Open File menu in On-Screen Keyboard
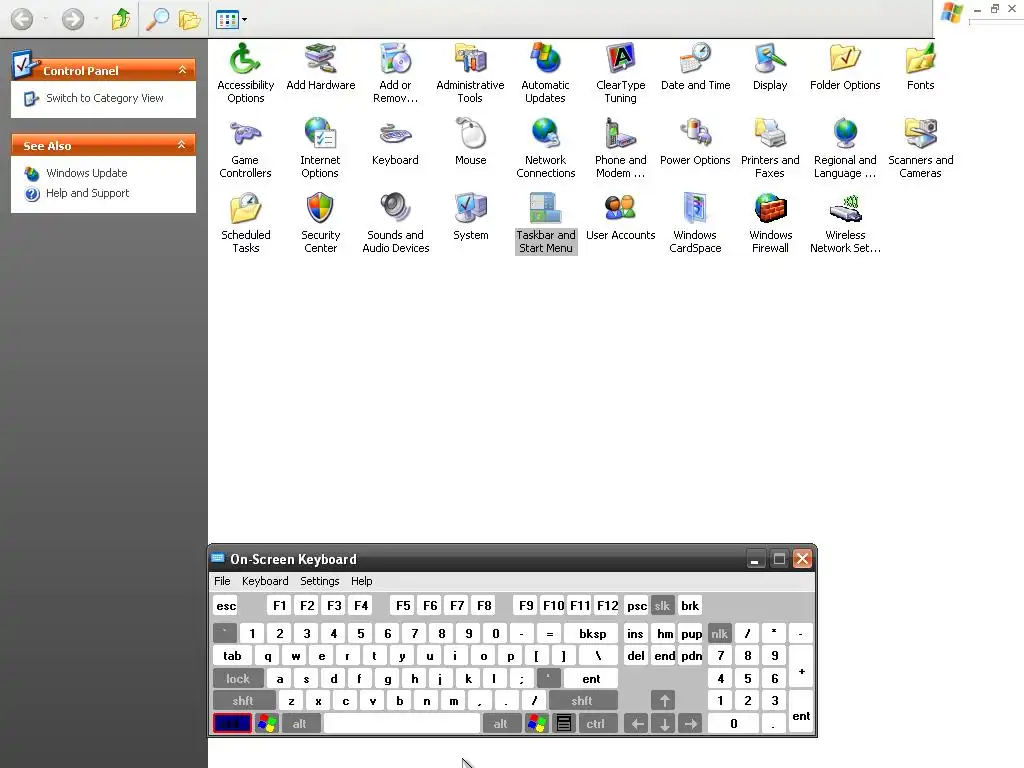Image resolution: width=1024 pixels, height=768 pixels. (x=222, y=581)
